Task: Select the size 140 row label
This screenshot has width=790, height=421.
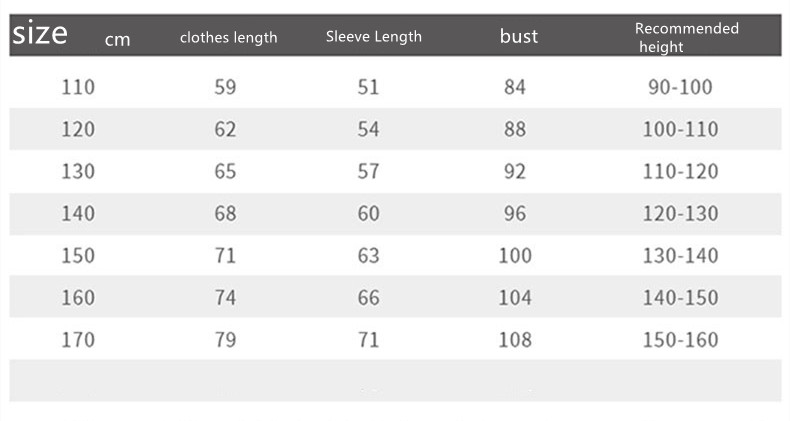Action: click(x=78, y=213)
